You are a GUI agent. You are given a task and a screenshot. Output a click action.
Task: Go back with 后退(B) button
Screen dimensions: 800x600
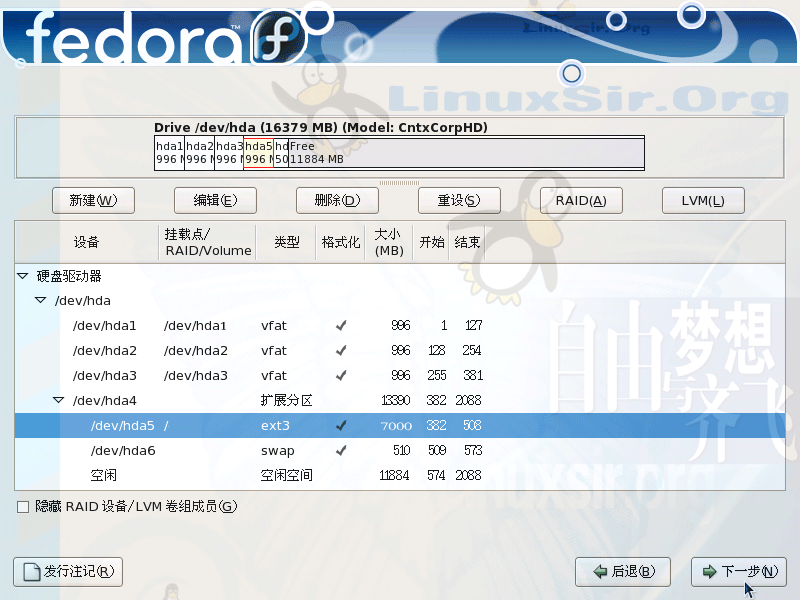click(x=622, y=571)
